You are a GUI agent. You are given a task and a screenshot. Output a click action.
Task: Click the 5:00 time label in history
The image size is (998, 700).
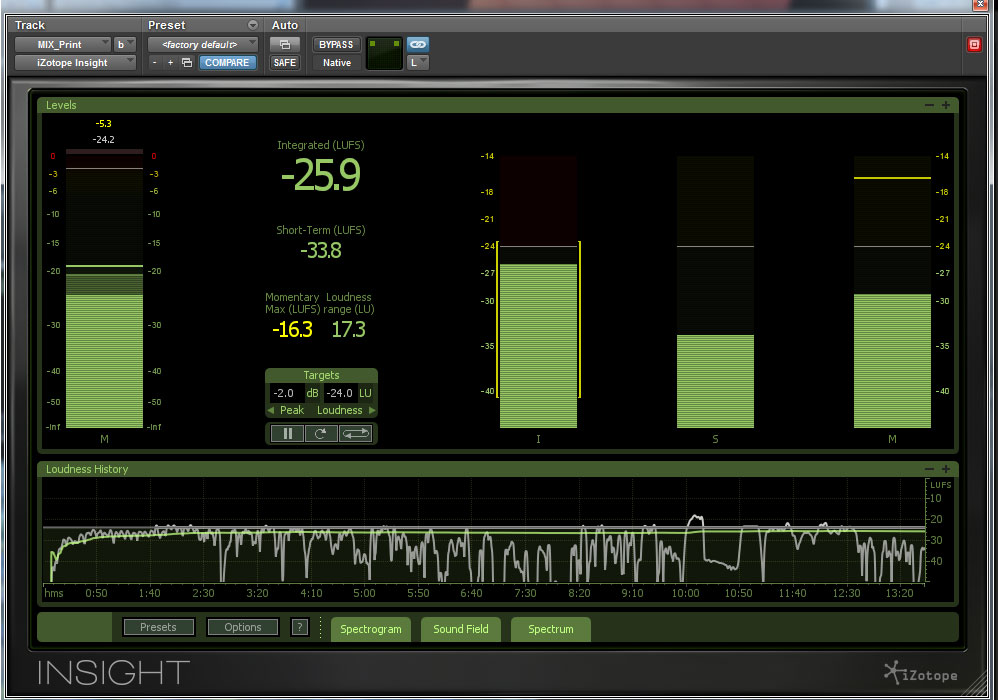point(365,593)
